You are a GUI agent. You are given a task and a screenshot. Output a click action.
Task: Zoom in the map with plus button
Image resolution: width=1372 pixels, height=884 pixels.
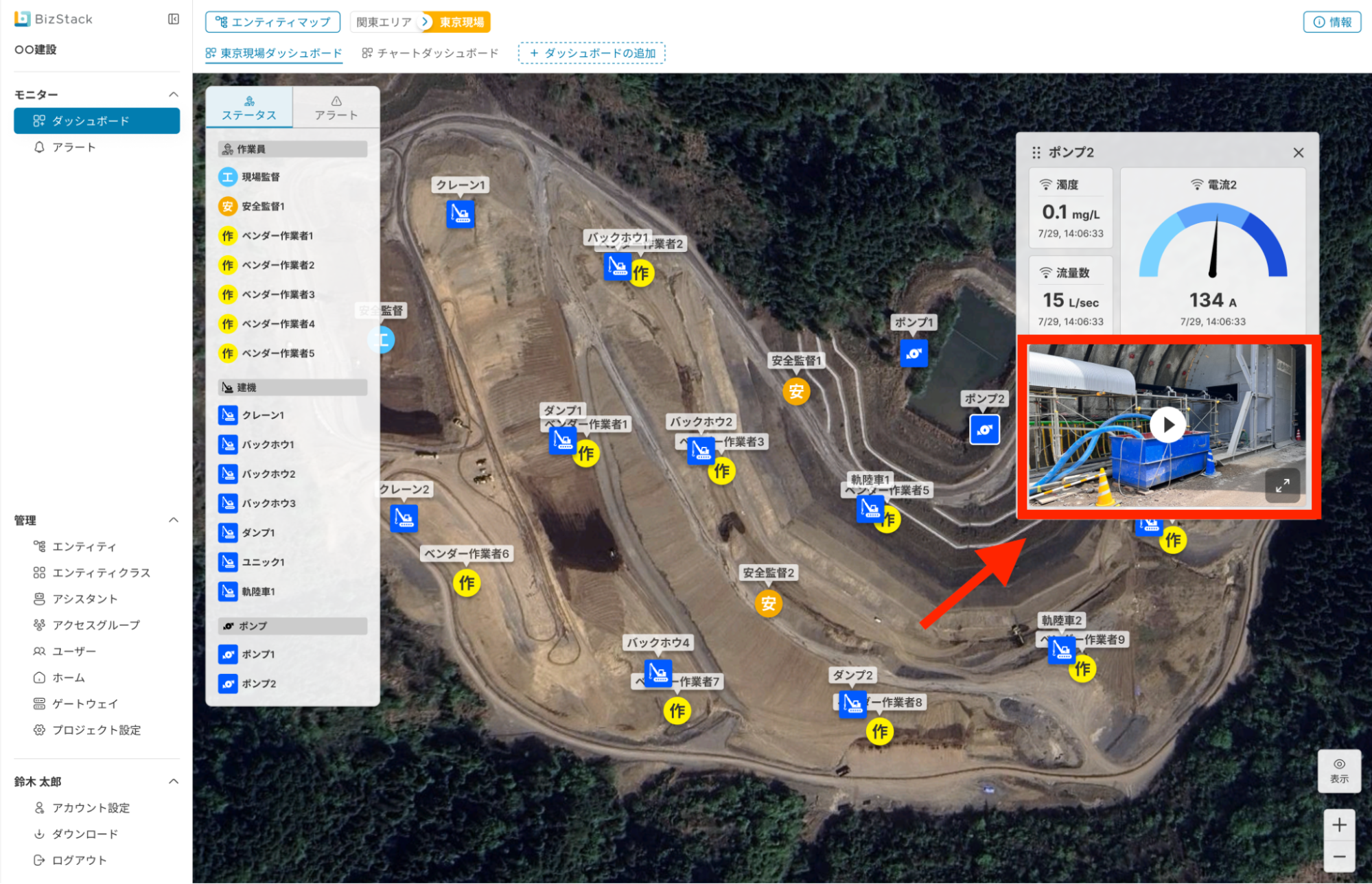[1338, 825]
